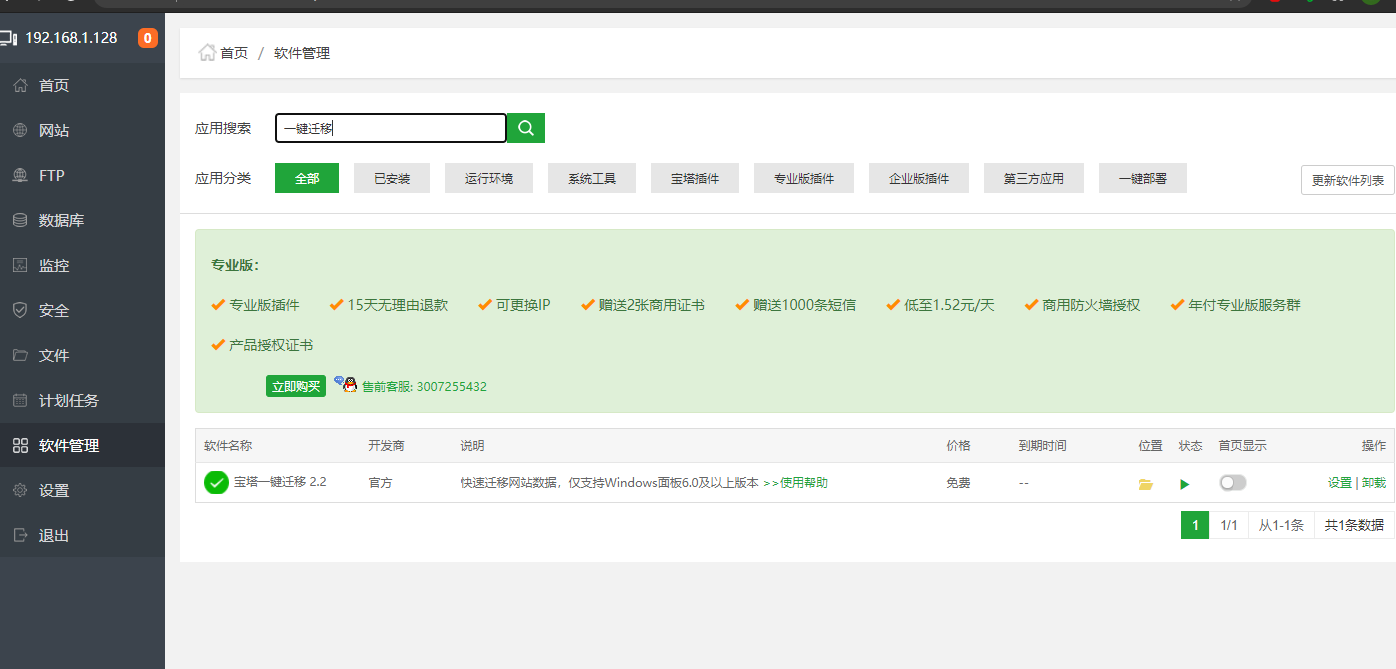
Task: Click the 低至1.52元/天 feature text
Action: [x=949, y=305]
